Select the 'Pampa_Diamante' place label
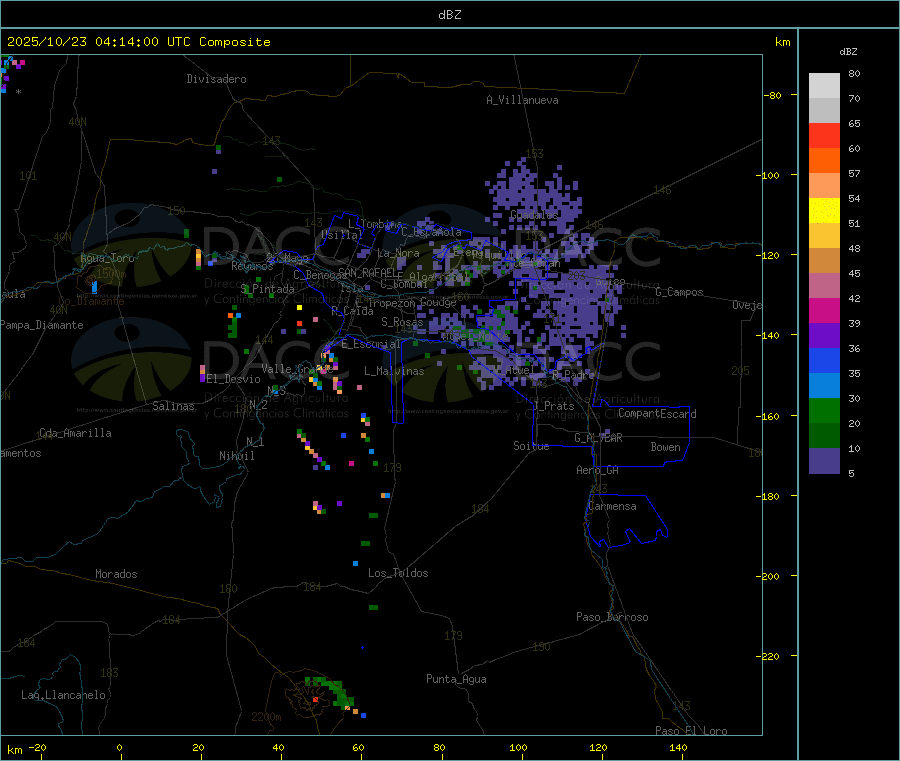900x761 pixels. (x=42, y=325)
